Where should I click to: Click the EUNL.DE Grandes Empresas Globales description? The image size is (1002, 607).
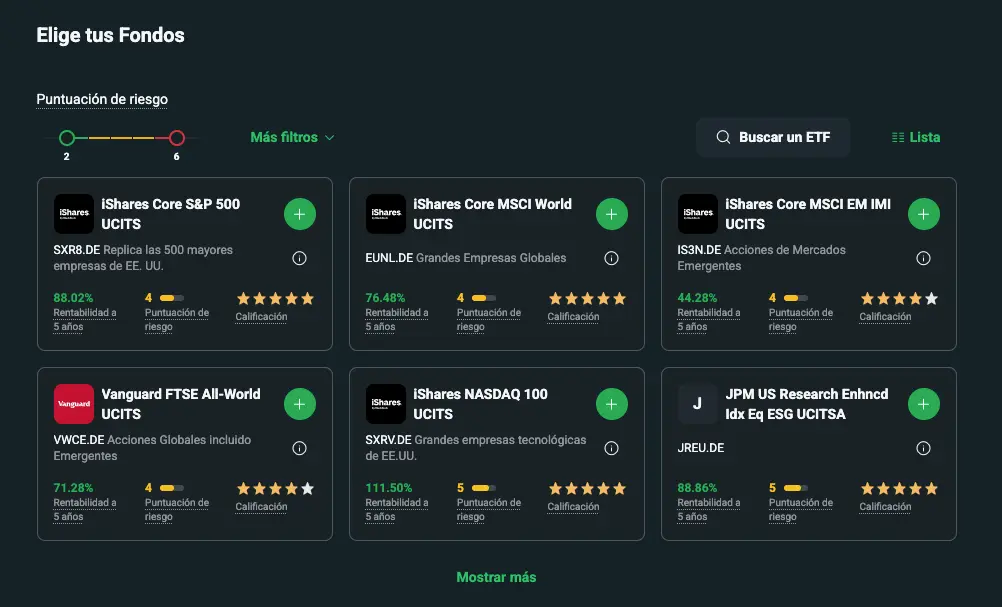(465, 258)
